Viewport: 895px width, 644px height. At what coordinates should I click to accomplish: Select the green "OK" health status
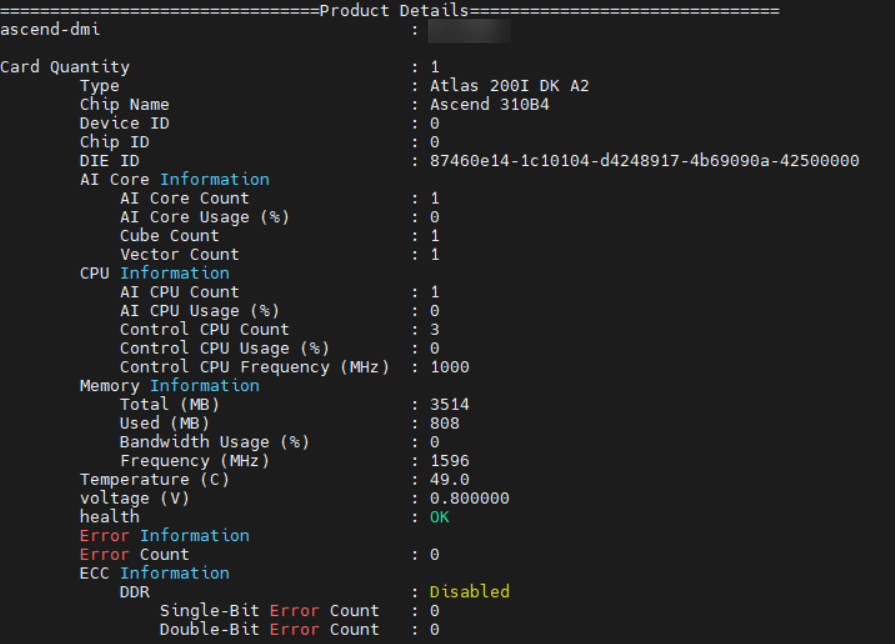[440, 517]
